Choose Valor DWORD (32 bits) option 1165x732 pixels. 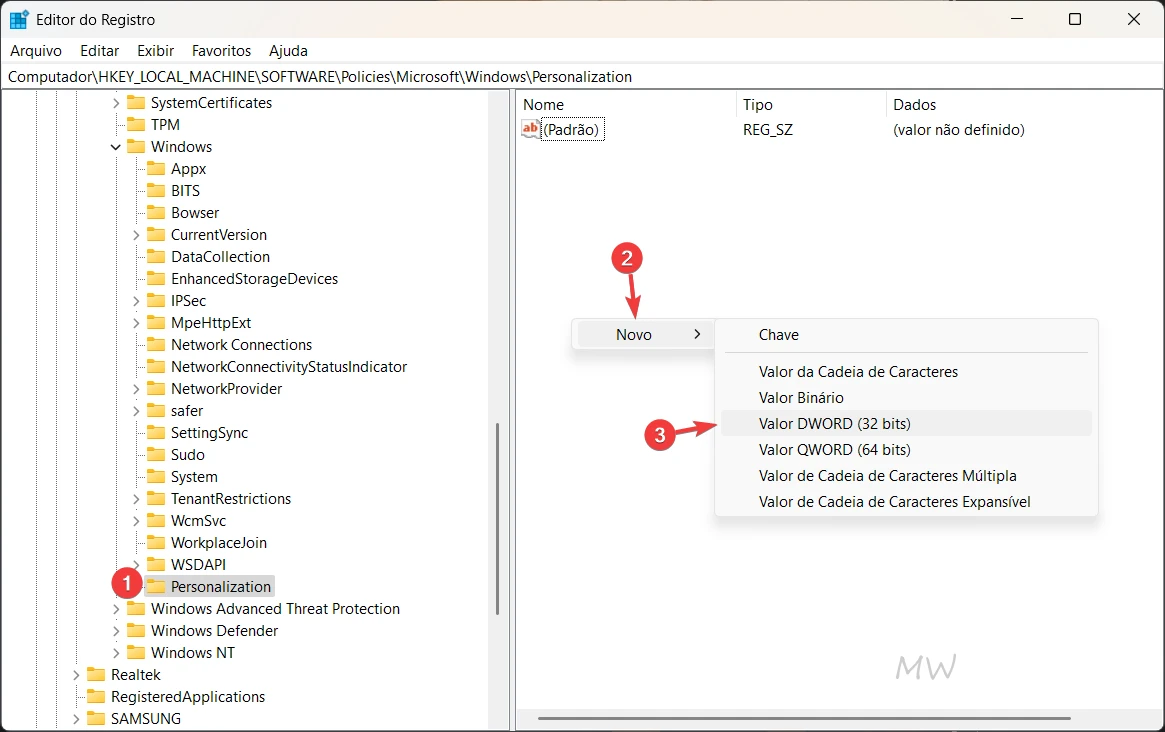click(834, 424)
